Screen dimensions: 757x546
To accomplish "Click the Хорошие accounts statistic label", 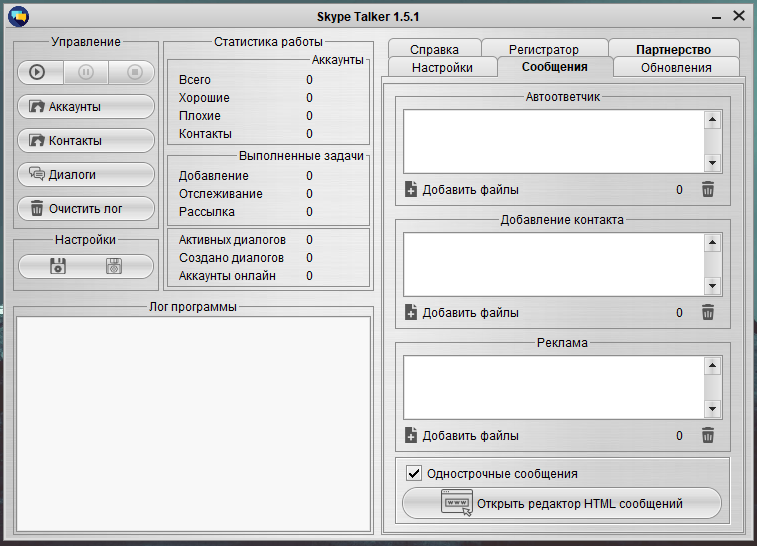I will tap(204, 98).
